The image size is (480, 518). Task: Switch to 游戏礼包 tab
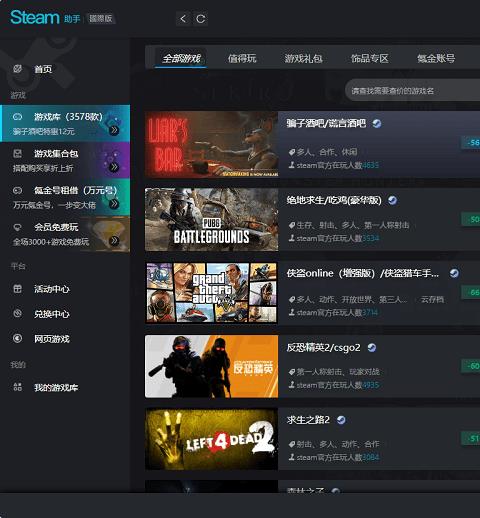303,58
